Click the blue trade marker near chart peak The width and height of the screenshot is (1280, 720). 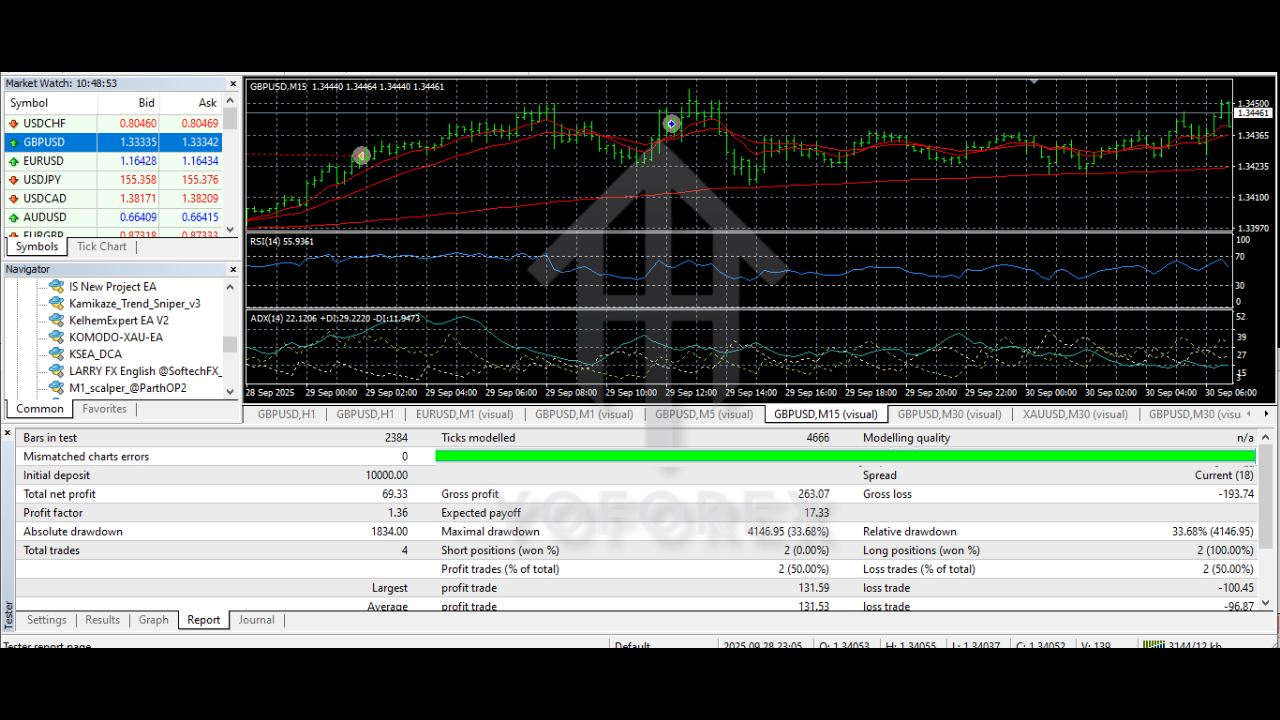[672, 124]
